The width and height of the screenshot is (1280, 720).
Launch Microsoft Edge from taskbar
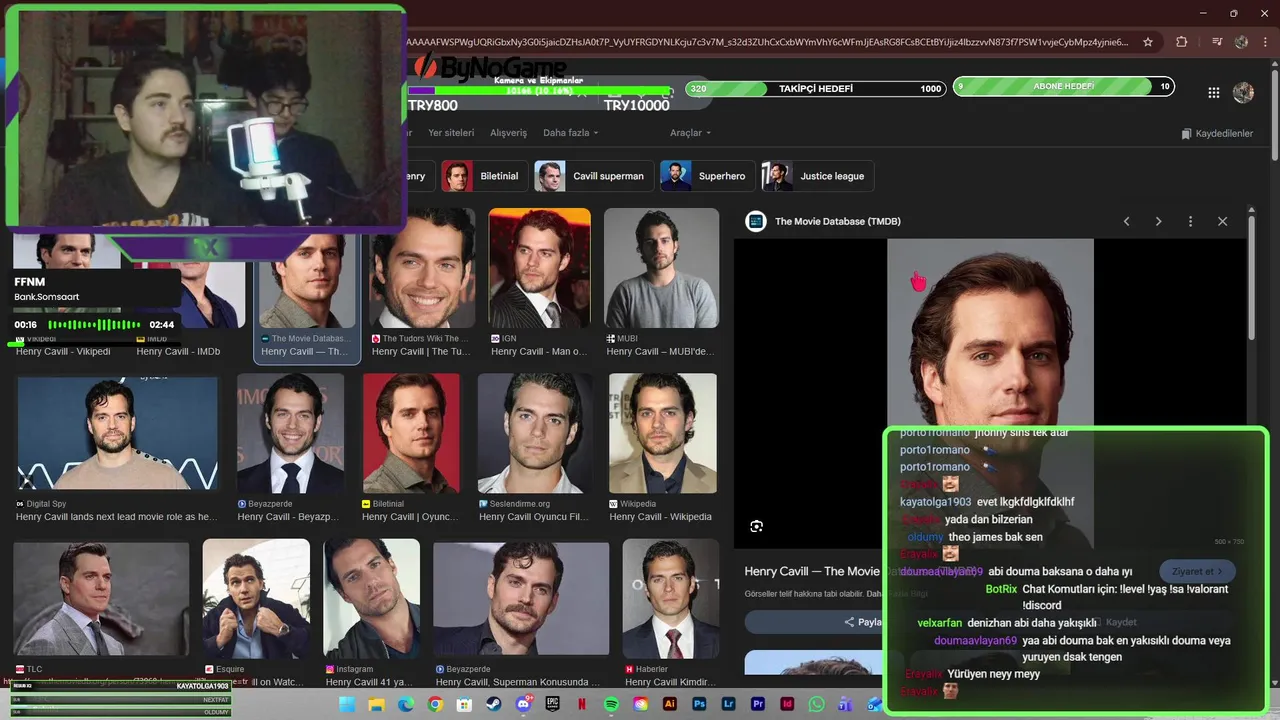point(405,705)
